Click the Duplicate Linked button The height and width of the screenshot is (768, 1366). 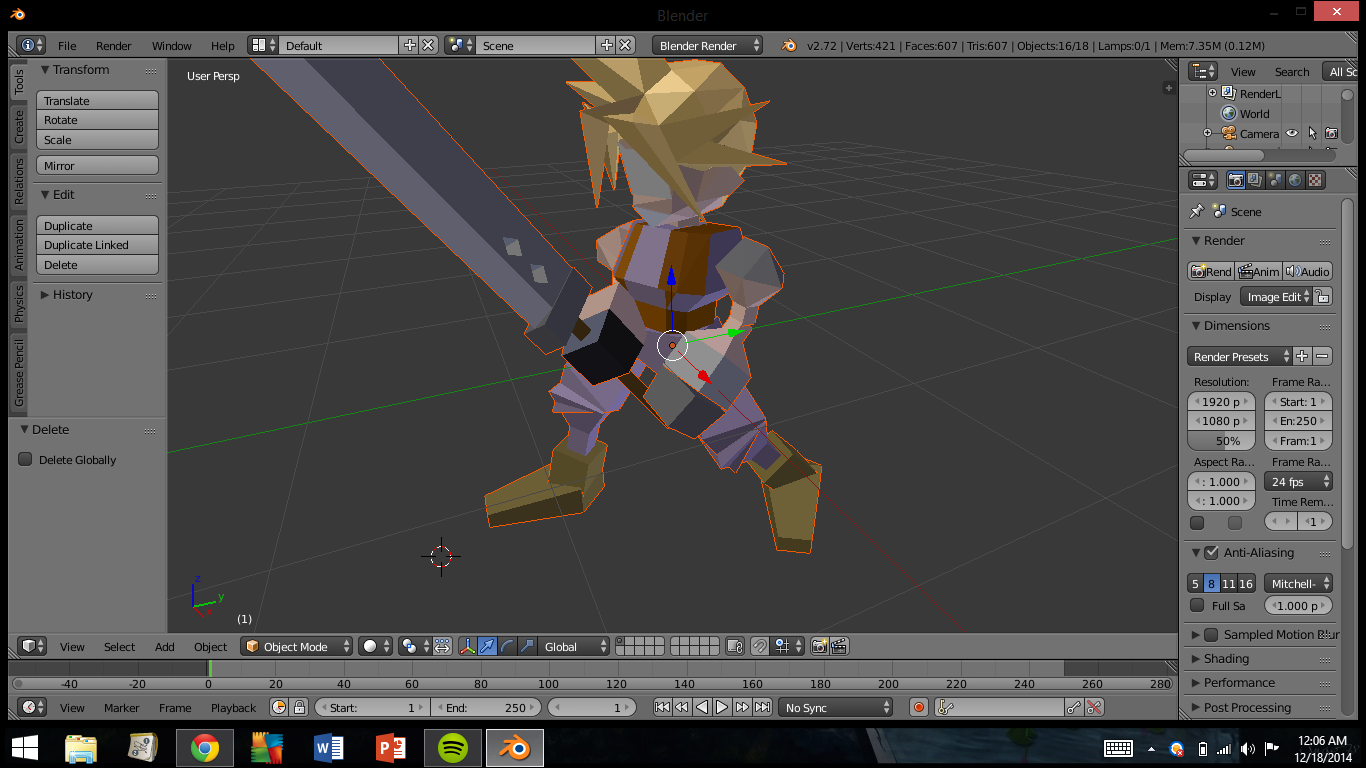click(x=98, y=245)
